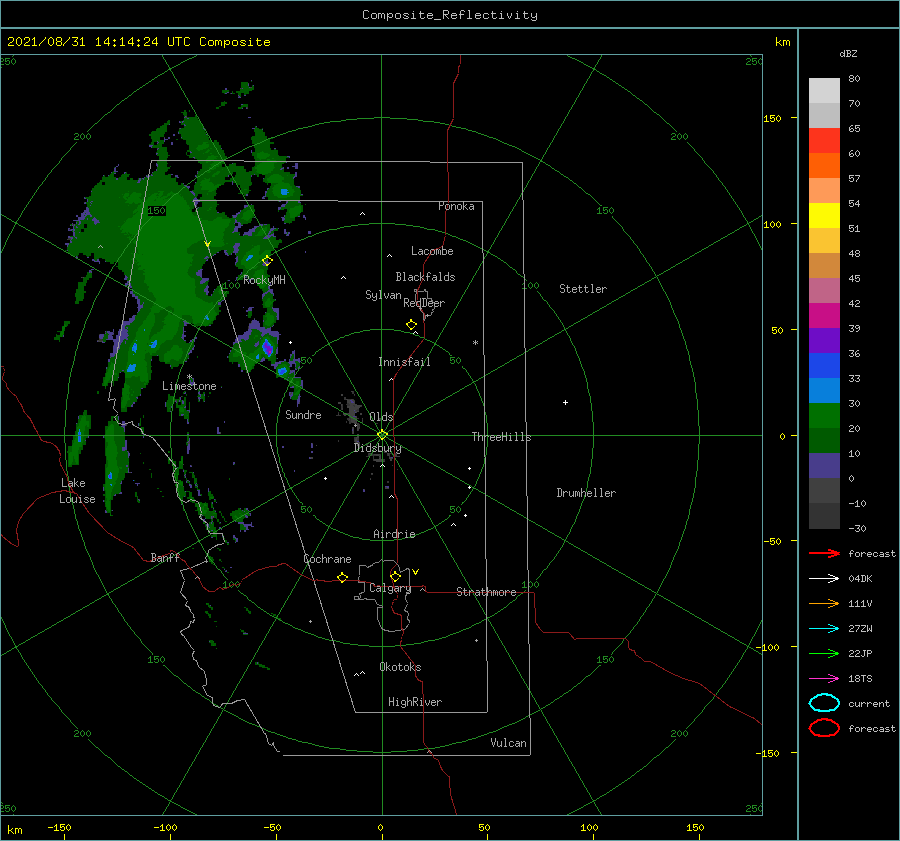Image resolution: width=900 pixels, height=841 pixels.
Task: Click the Strathmore label
Action: [486, 592]
